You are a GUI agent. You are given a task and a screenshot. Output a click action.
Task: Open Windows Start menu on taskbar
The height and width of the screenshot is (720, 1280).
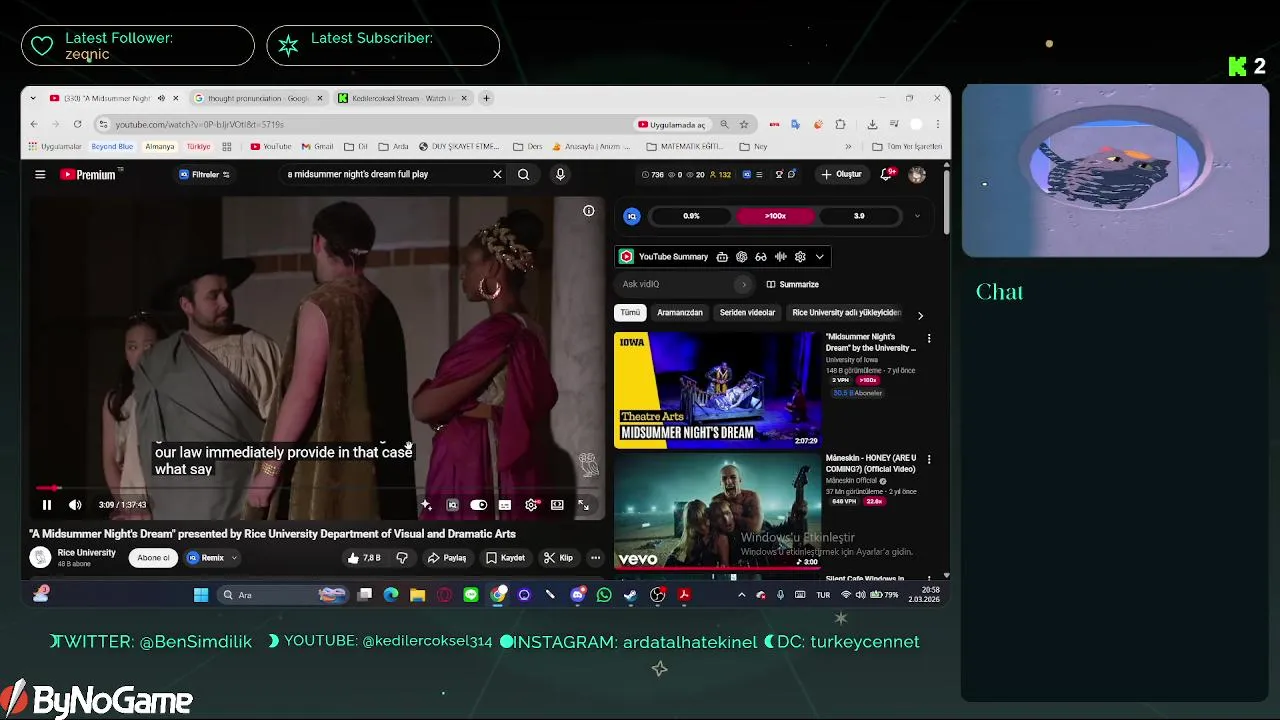pyautogui.click(x=201, y=595)
